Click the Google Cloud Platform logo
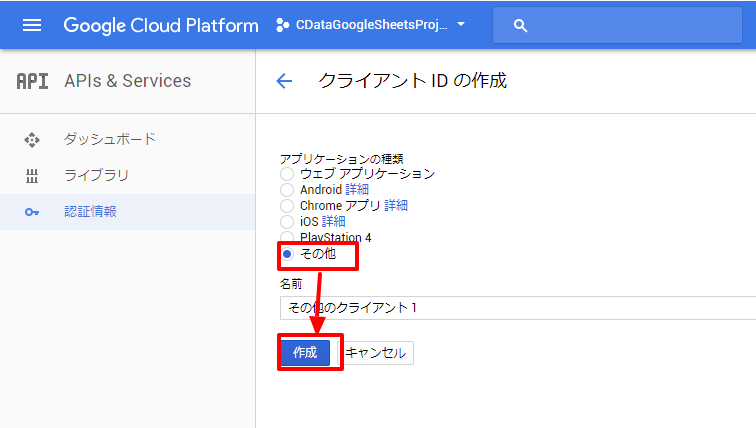Screen dimensions: 756x428 [161, 25]
